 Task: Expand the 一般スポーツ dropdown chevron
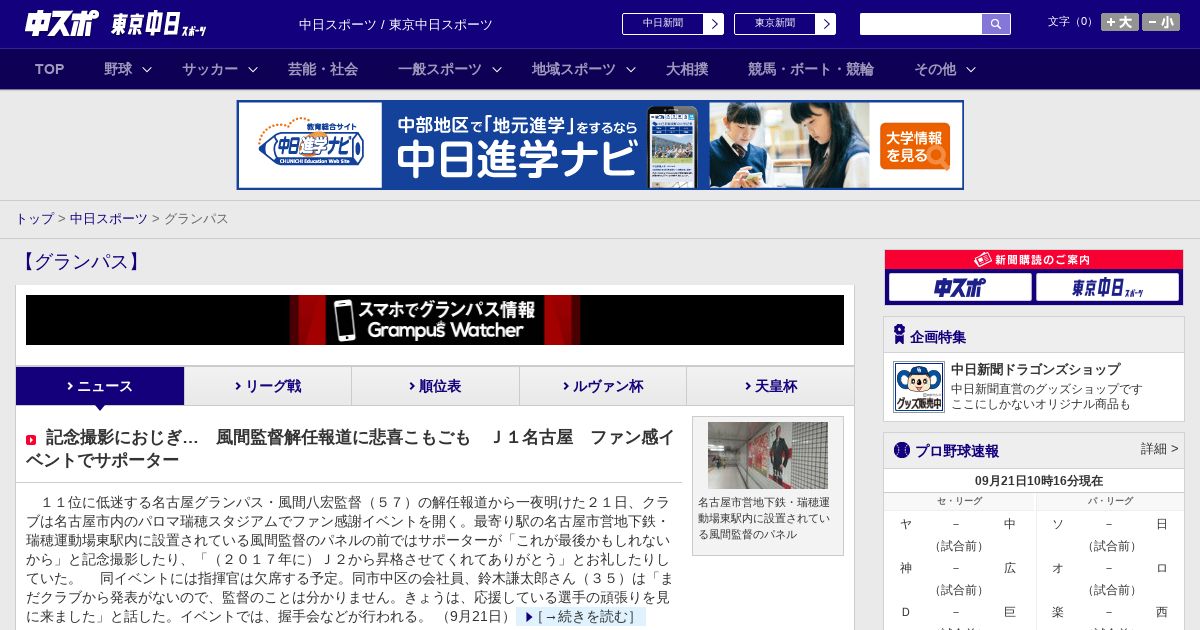click(x=496, y=69)
